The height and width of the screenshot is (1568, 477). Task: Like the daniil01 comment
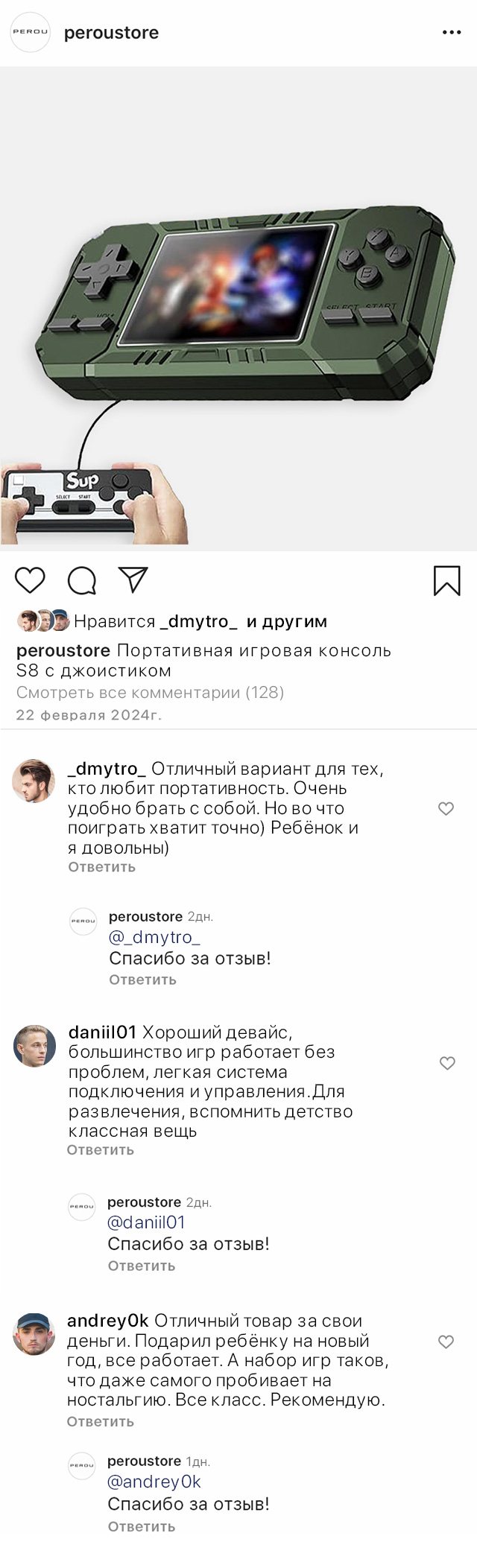tap(447, 1063)
